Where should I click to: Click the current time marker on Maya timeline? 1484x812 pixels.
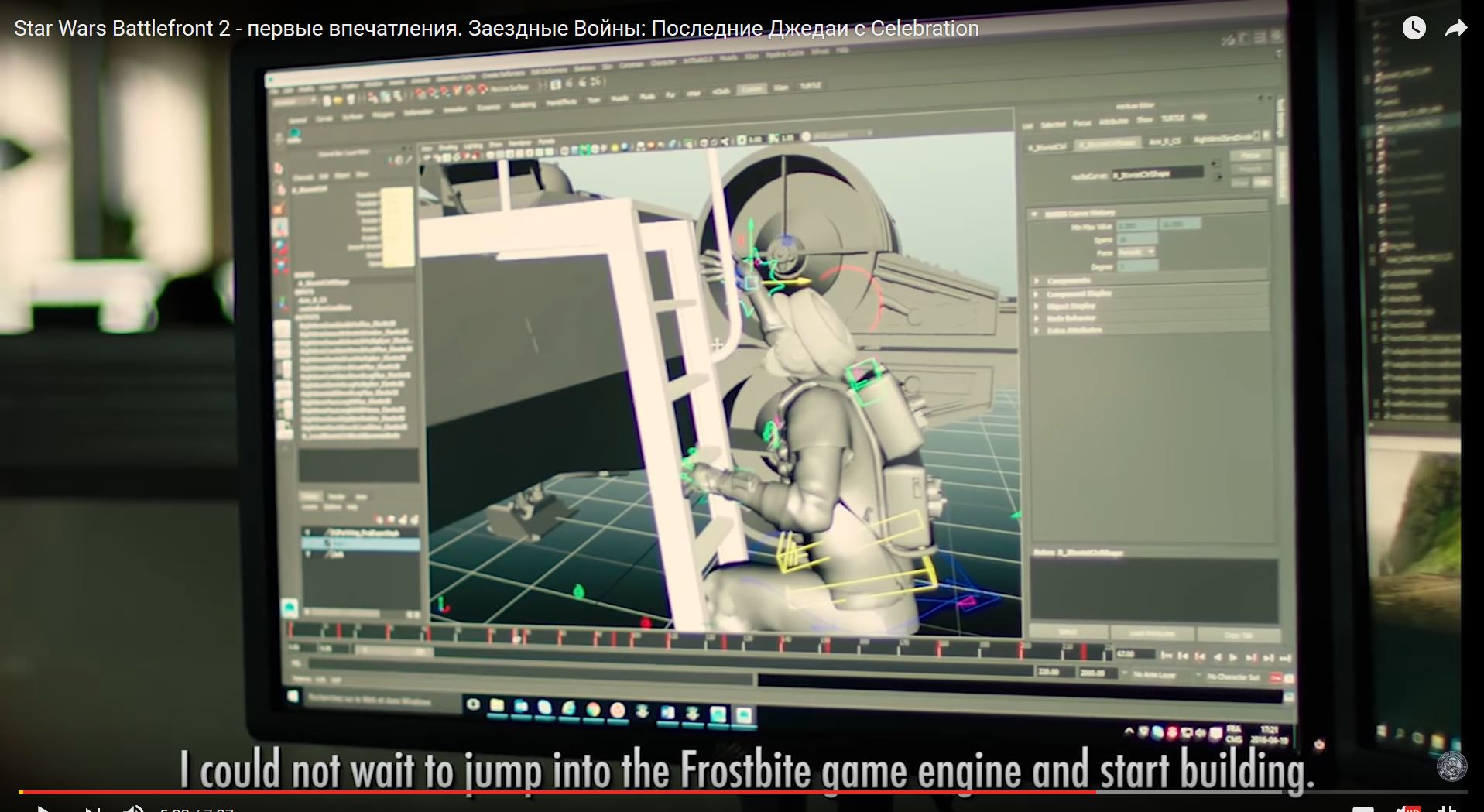pos(517,636)
